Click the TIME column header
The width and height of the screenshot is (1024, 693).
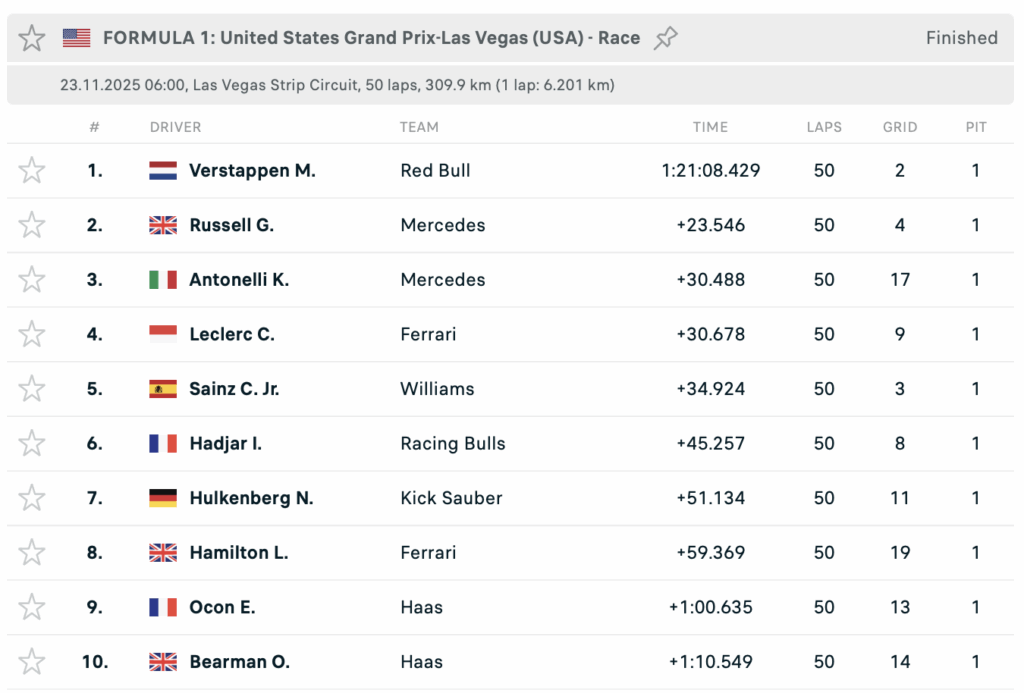[710, 127]
